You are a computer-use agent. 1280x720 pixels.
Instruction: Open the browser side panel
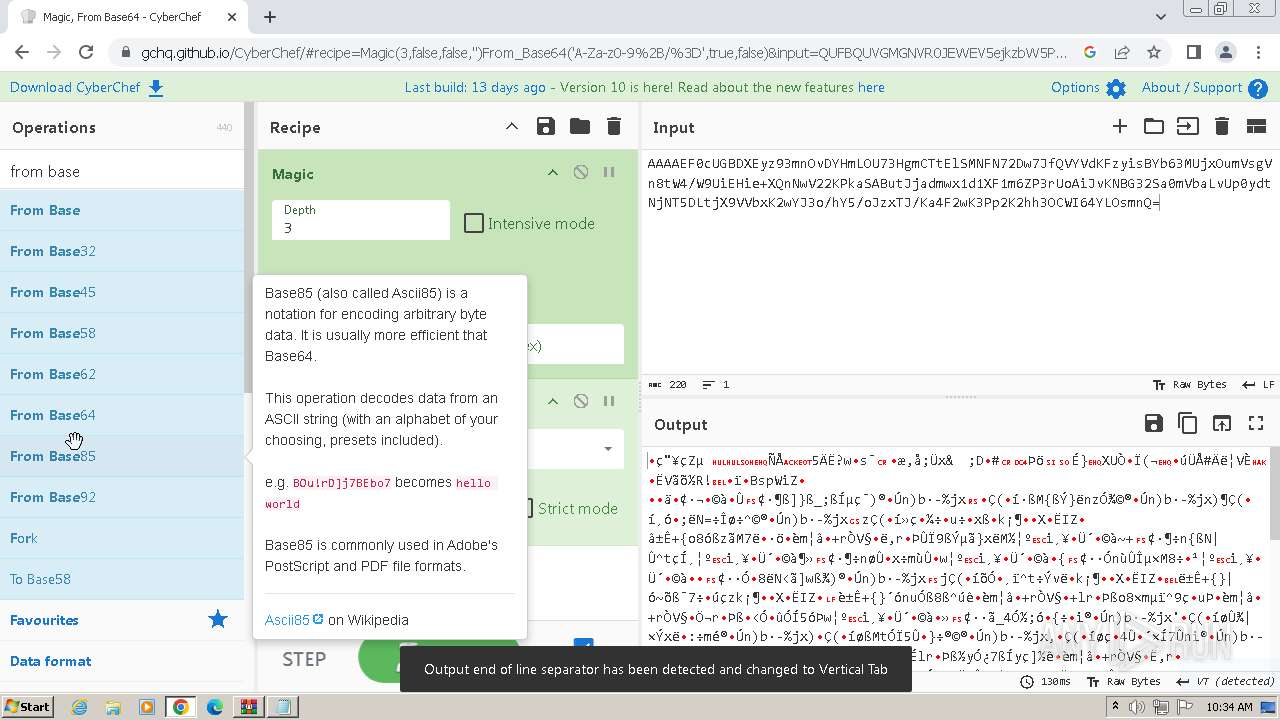point(1194,52)
